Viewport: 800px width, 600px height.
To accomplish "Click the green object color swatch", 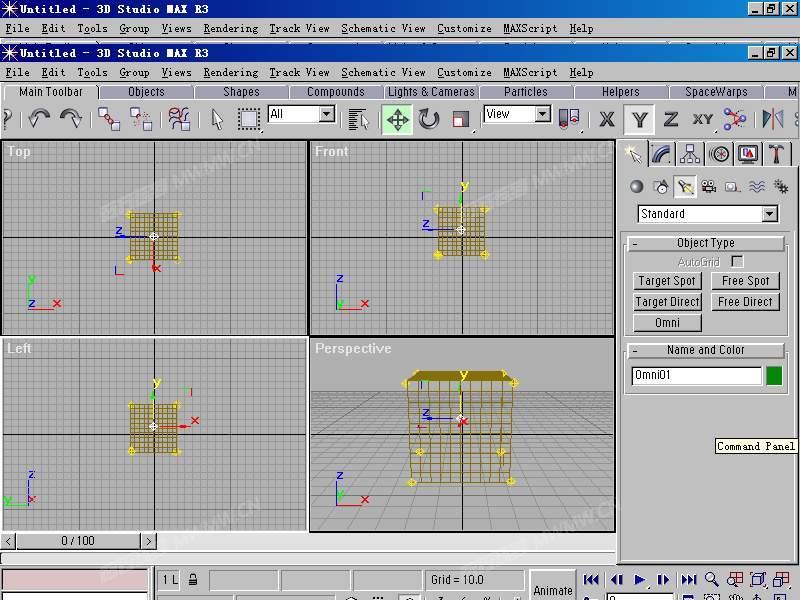I will click(774, 376).
